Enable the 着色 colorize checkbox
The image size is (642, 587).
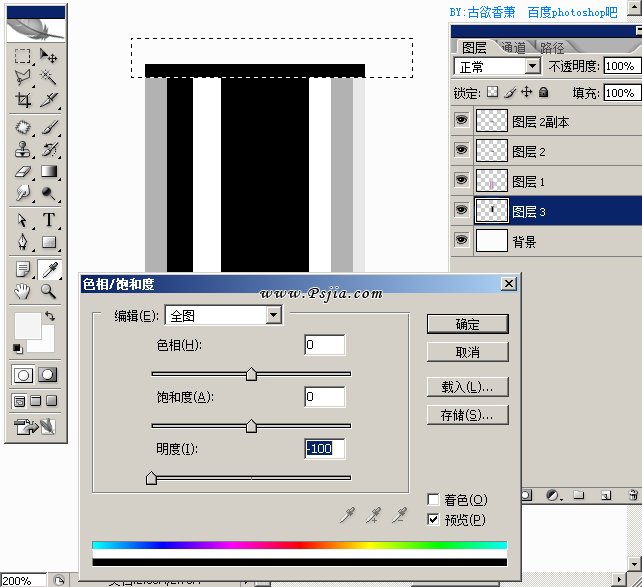(x=433, y=499)
